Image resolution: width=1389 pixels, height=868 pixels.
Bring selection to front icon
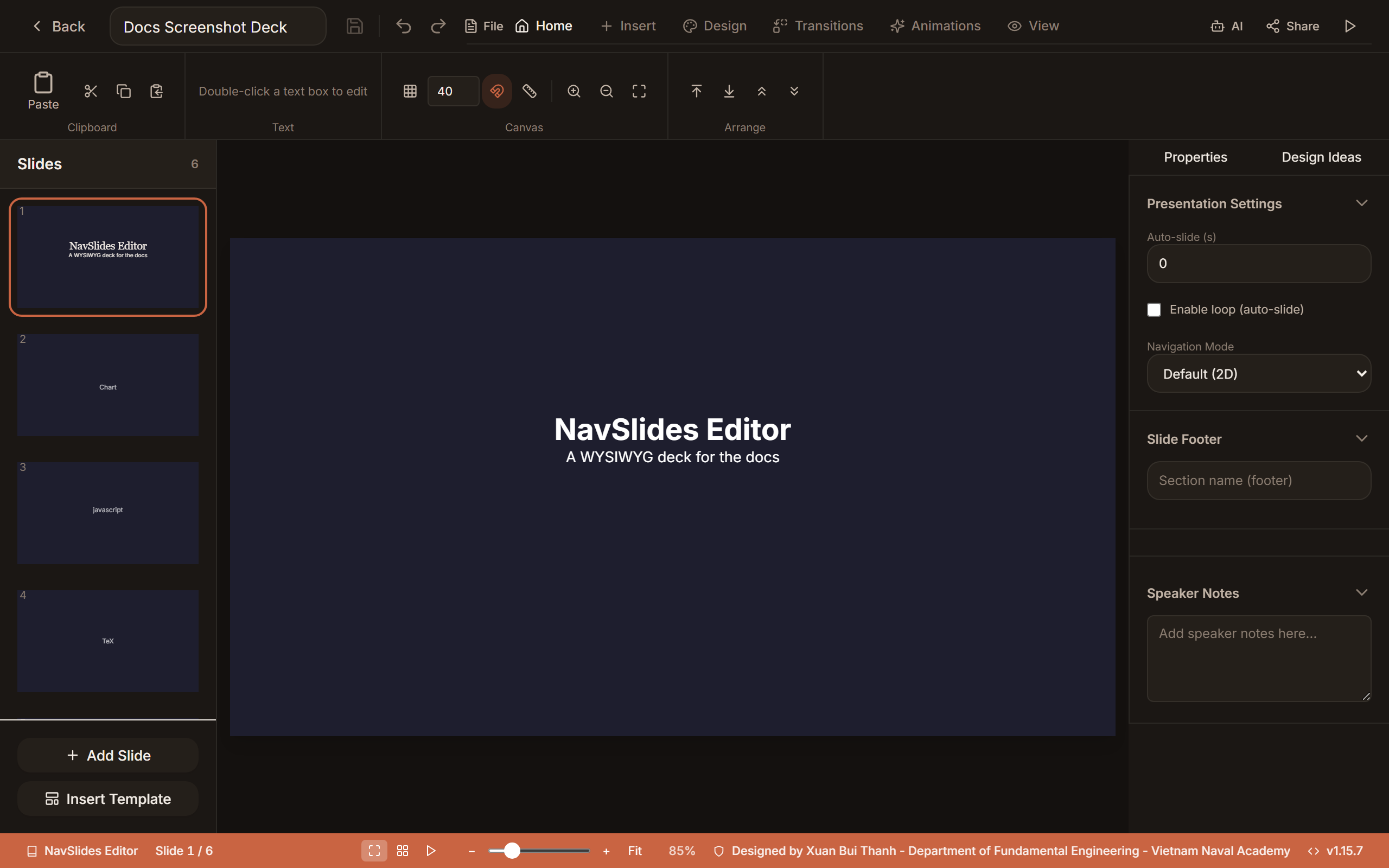click(696, 91)
